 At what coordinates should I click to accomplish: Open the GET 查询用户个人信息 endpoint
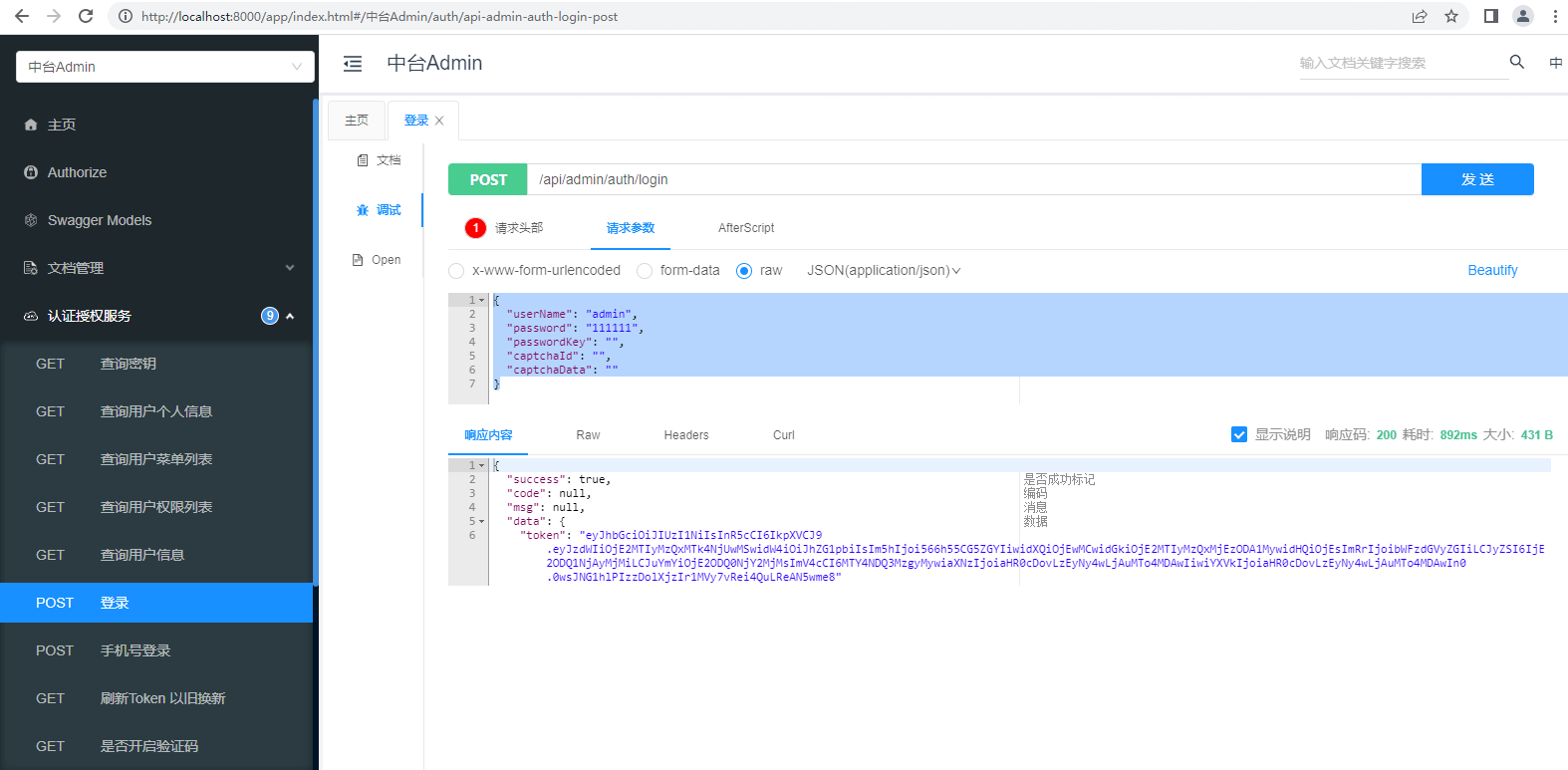point(156,411)
